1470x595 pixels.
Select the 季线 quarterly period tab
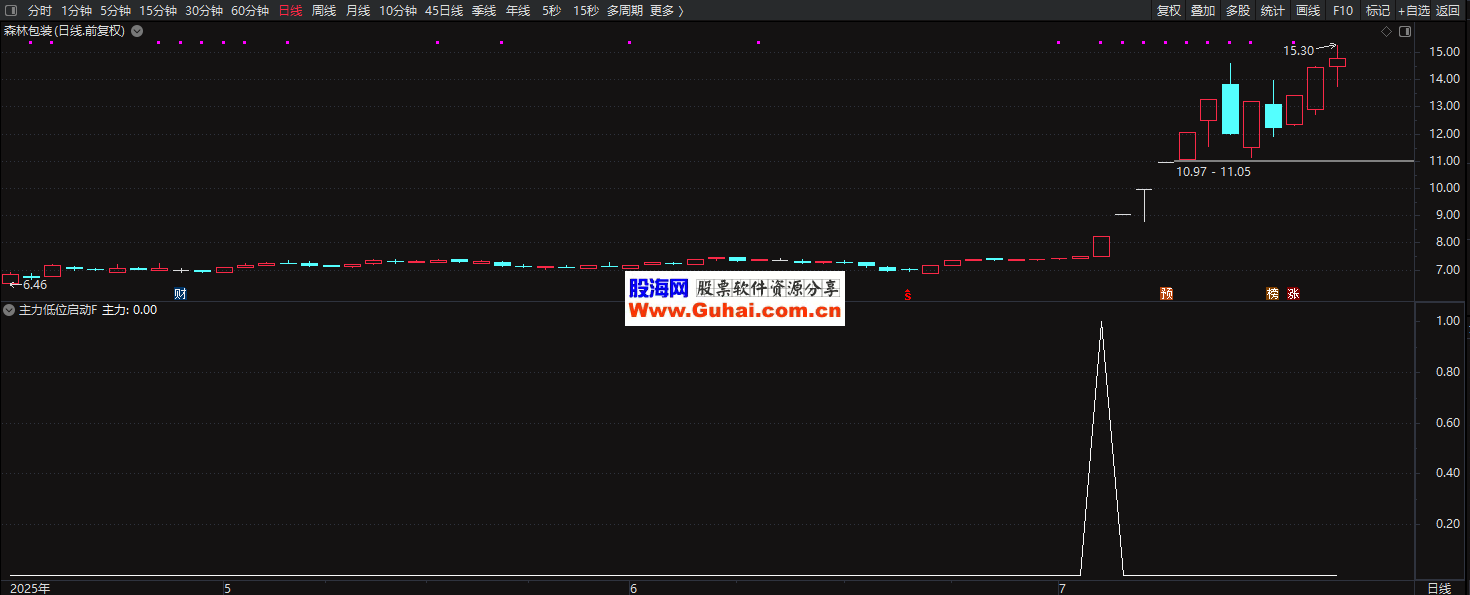tap(484, 10)
